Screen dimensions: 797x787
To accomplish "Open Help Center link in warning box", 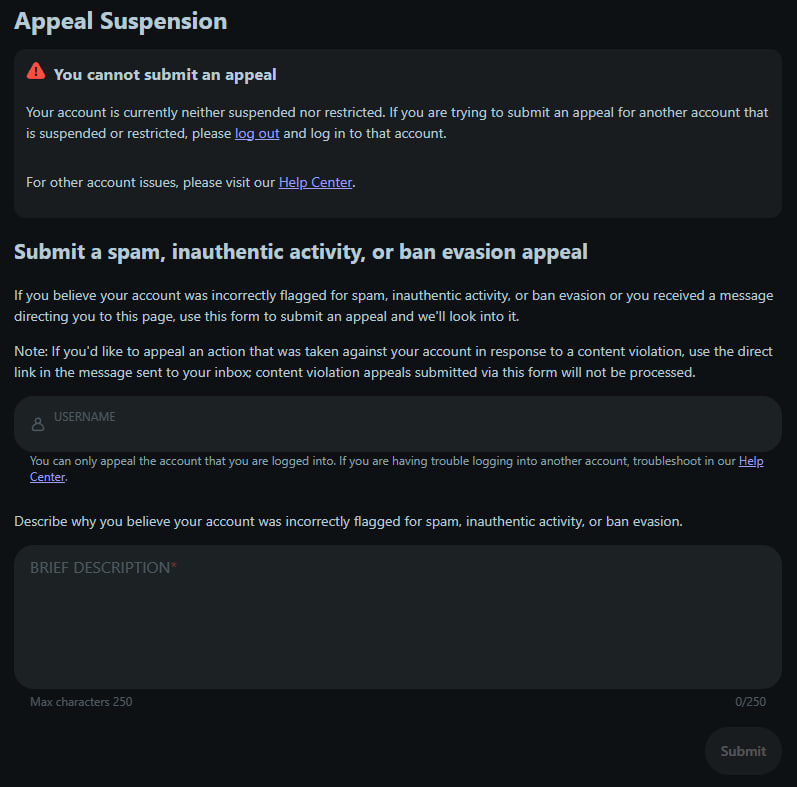I will (315, 183).
